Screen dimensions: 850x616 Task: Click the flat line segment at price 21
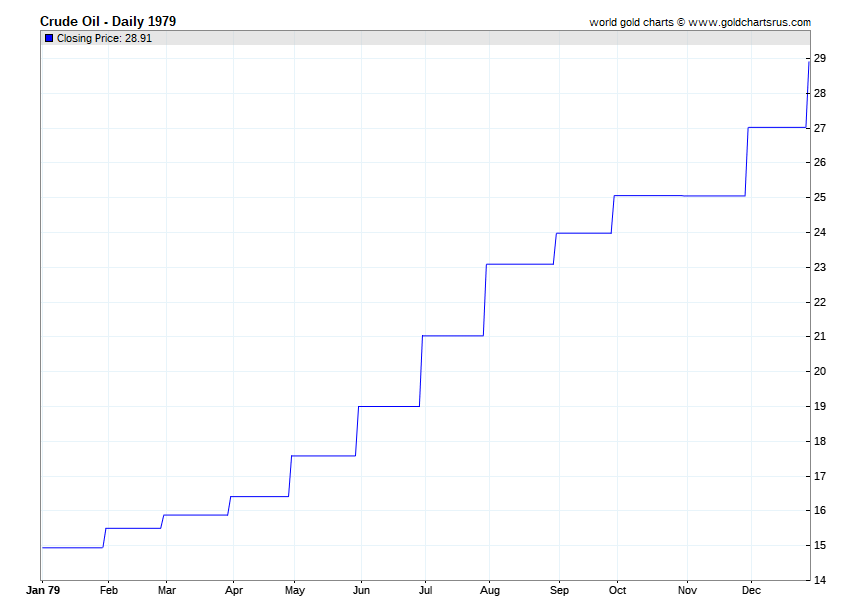pyautogui.click(x=453, y=336)
